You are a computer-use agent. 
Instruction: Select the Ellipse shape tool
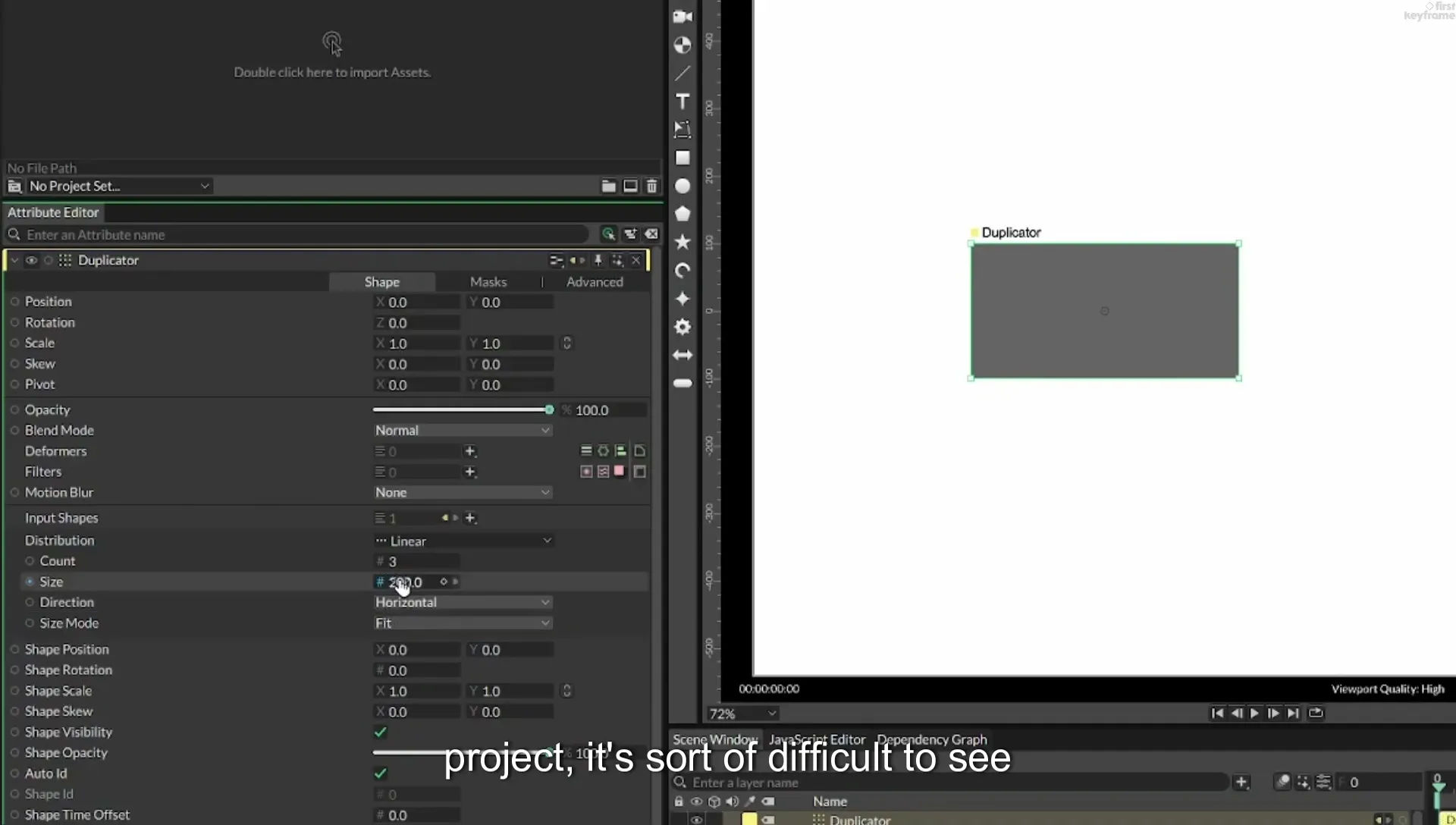pyautogui.click(x=682, y=186)
